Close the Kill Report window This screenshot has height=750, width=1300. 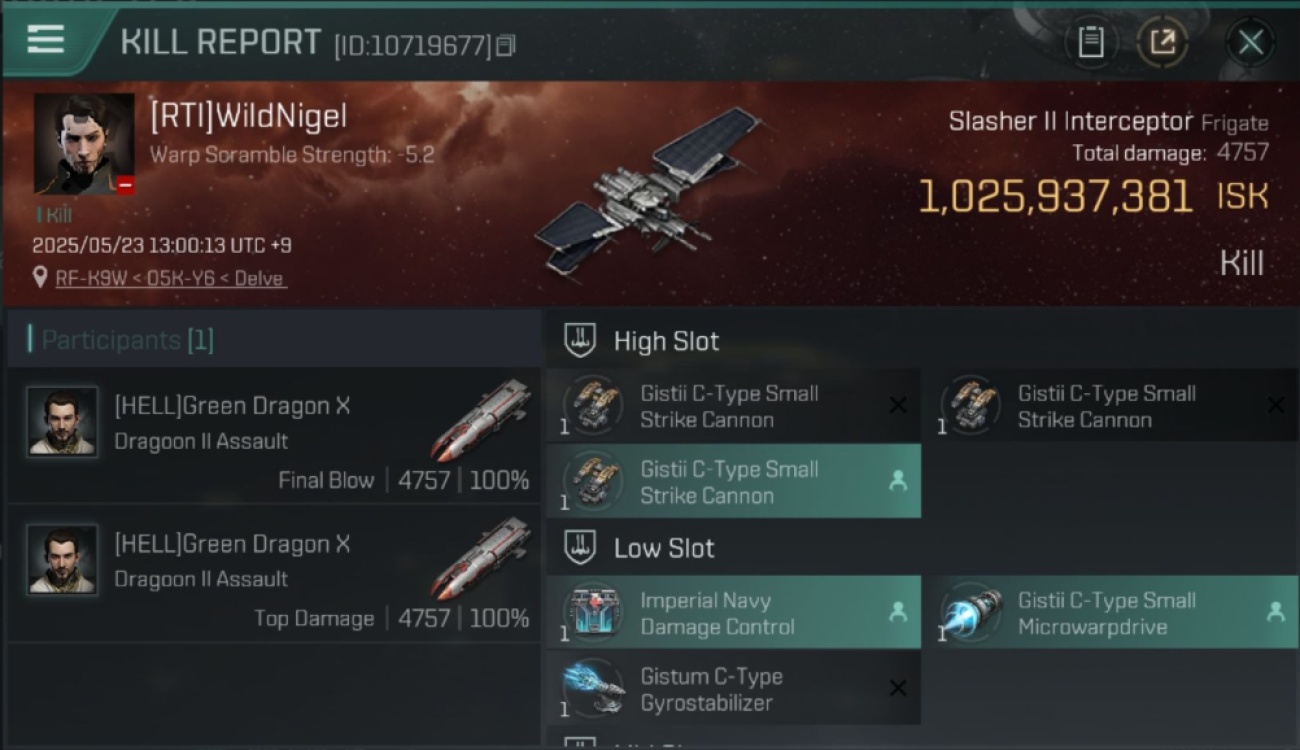[x=1250, y=42]
